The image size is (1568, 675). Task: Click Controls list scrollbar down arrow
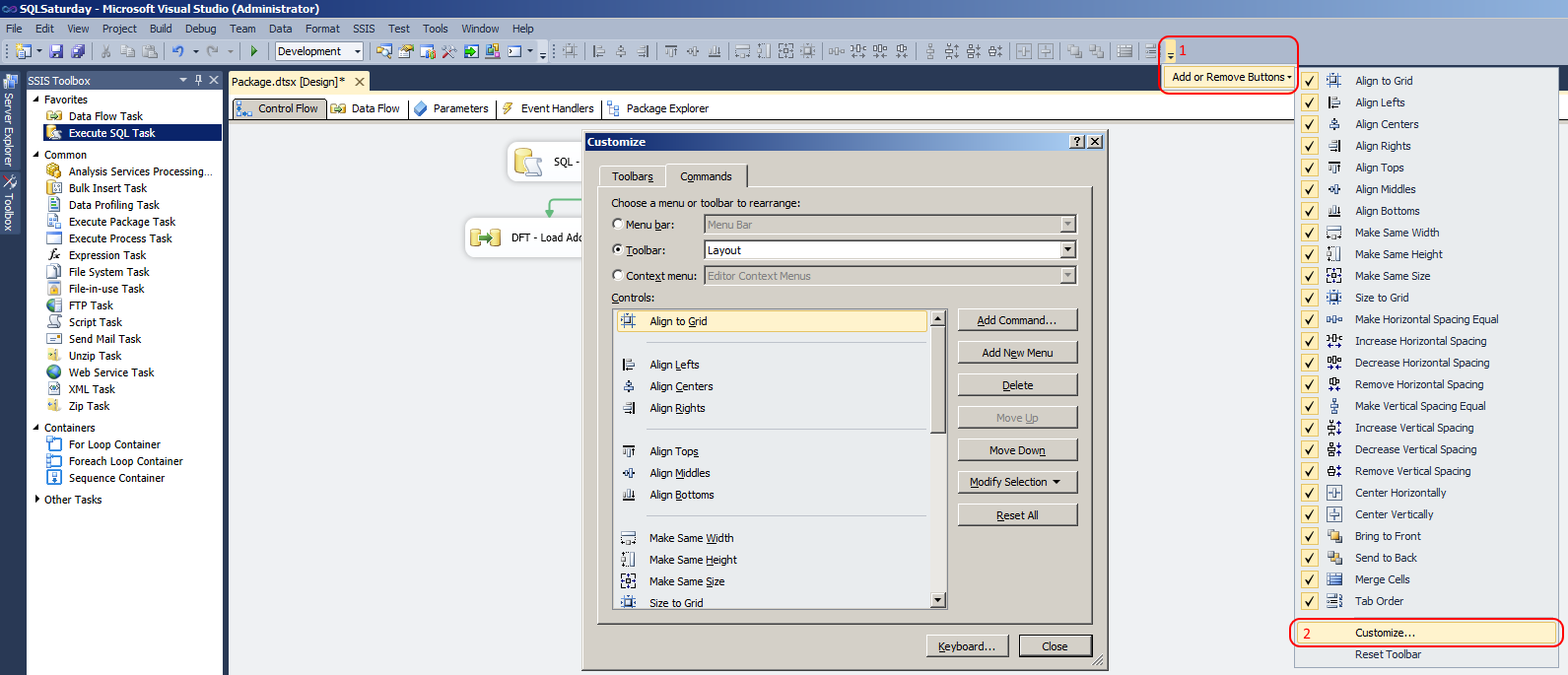point(938,600)
